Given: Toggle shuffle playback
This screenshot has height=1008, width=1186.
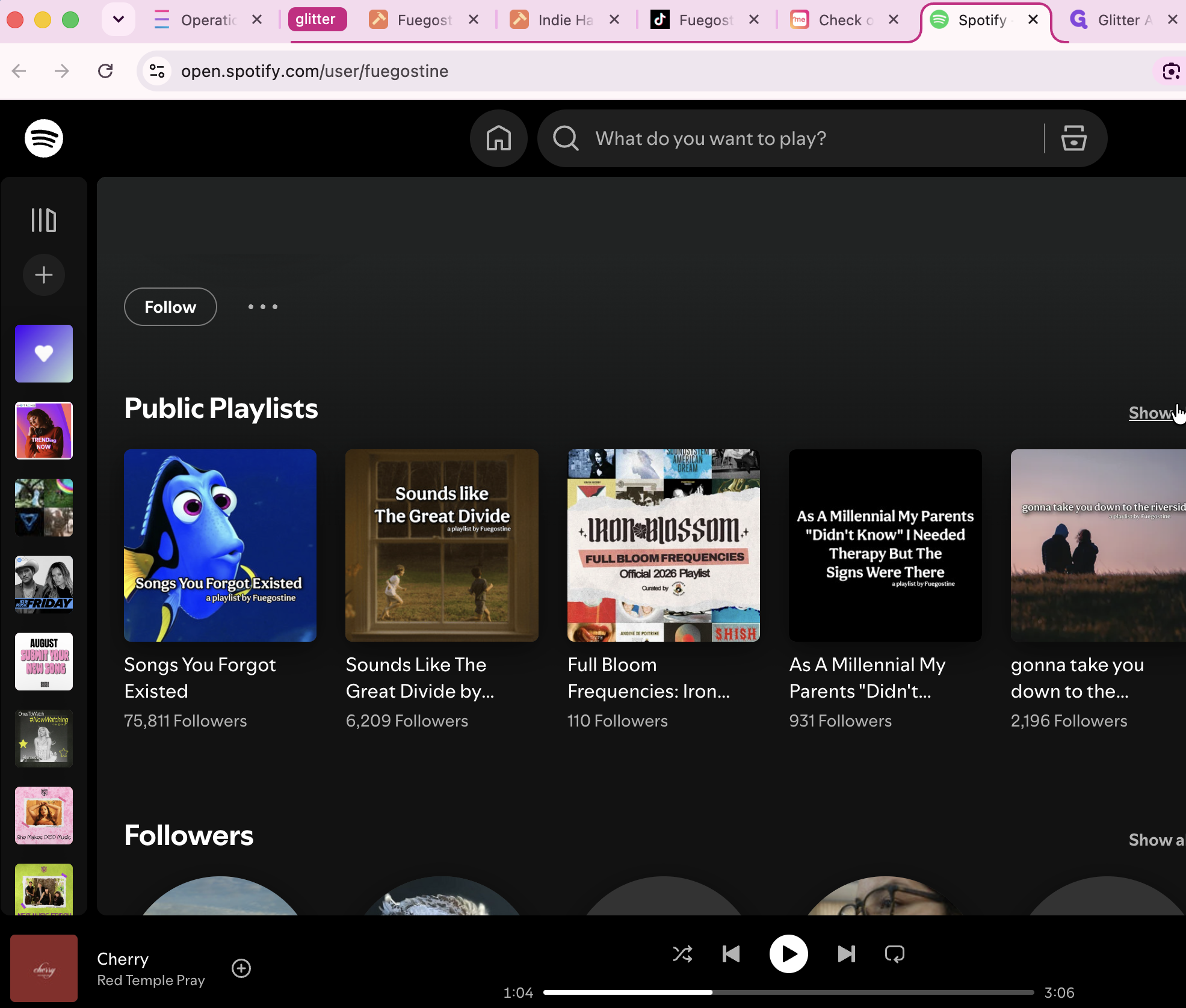Looking at the screenshot, I should point(682,954).
